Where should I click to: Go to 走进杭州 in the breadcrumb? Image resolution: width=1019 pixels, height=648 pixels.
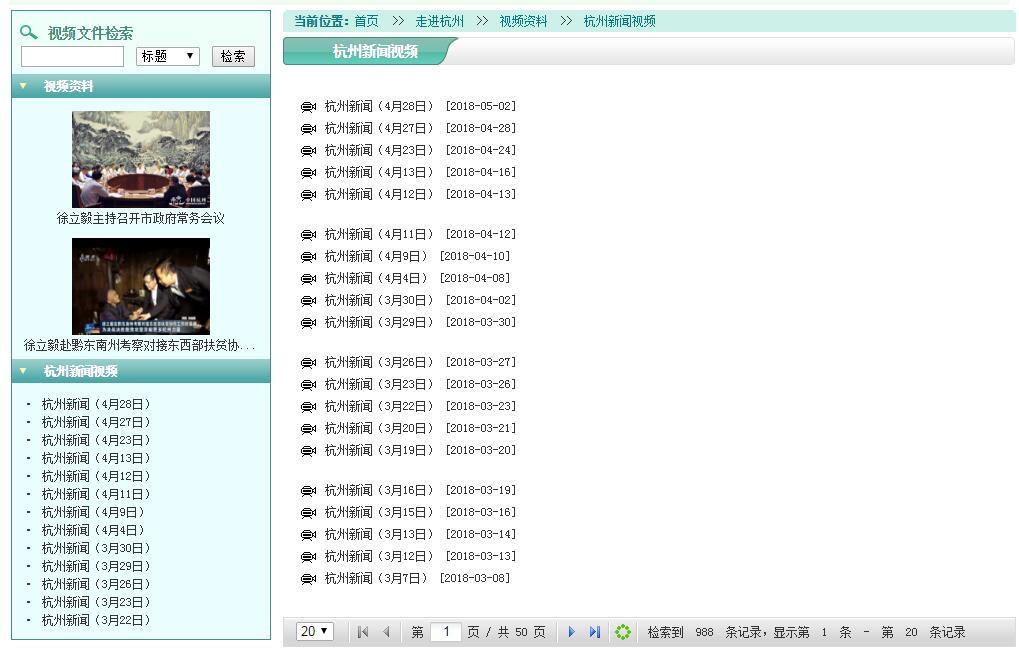point(439,21)
